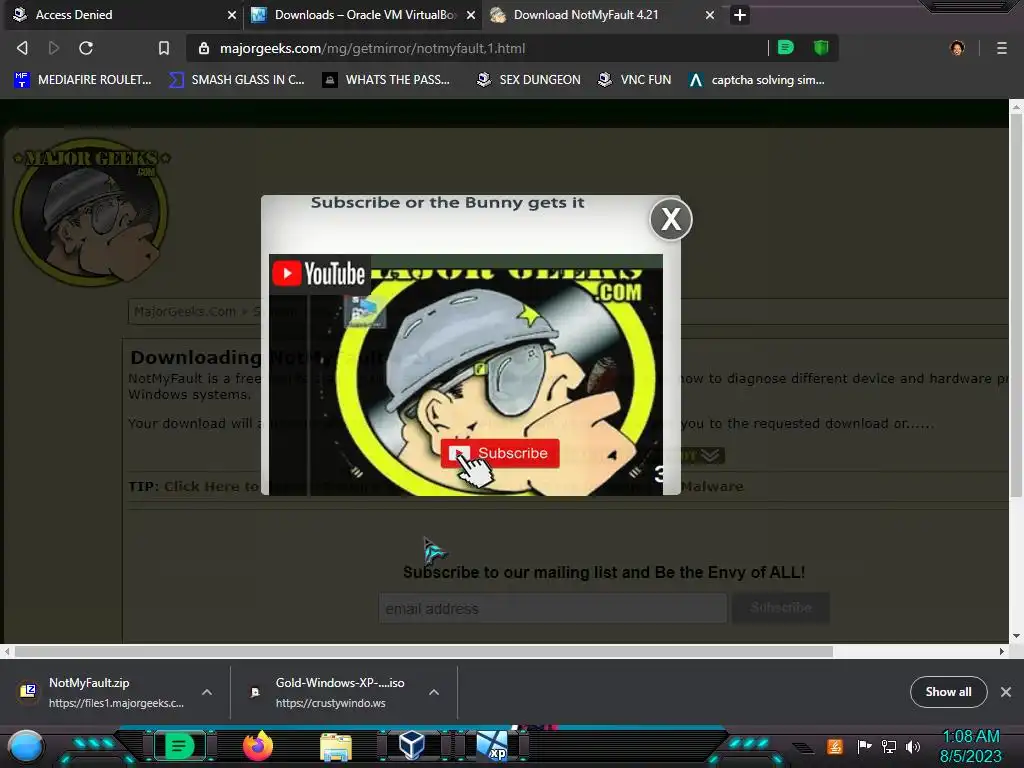Switch to Access Denied tab
Screen dimensions: 1024x768
(124, 14)
